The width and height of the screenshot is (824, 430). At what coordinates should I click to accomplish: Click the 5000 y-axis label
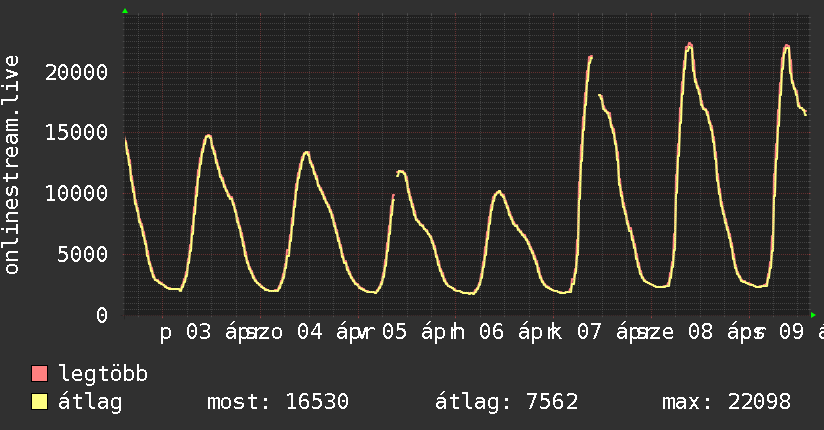pos(83,254)
